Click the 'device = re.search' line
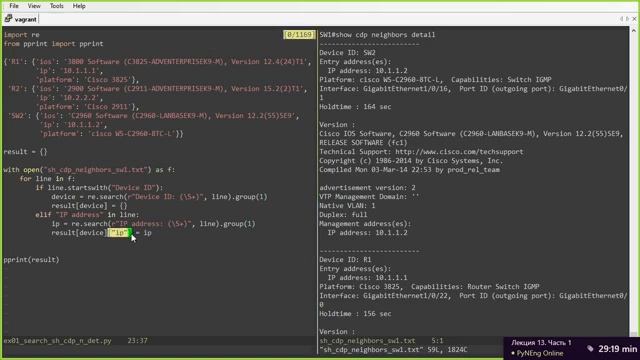The width and height of the screenshot is (640, 360). 159,196
